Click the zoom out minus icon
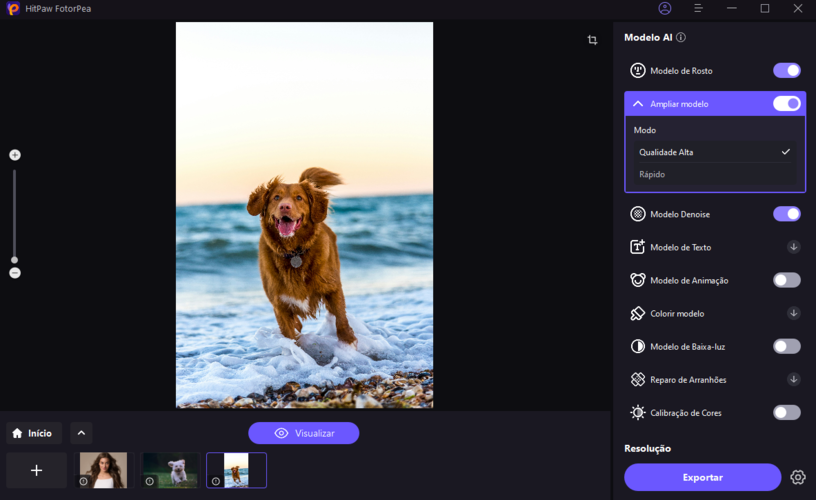This screenshot has width=816, height=500. pyautogui.click(x=15, y=273)
